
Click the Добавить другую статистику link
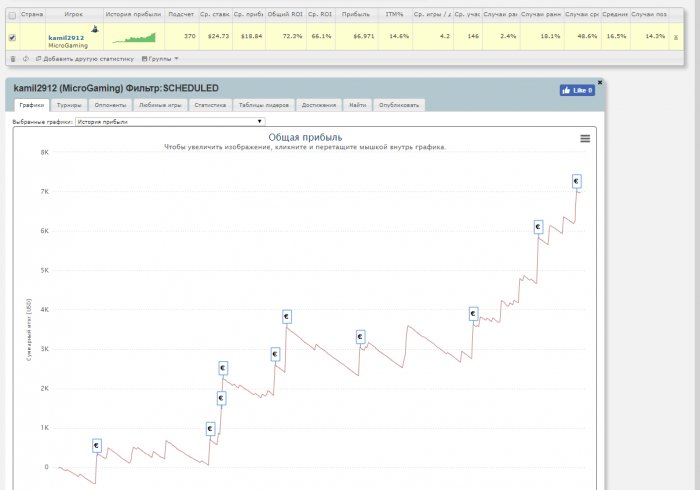pos(85,59)
